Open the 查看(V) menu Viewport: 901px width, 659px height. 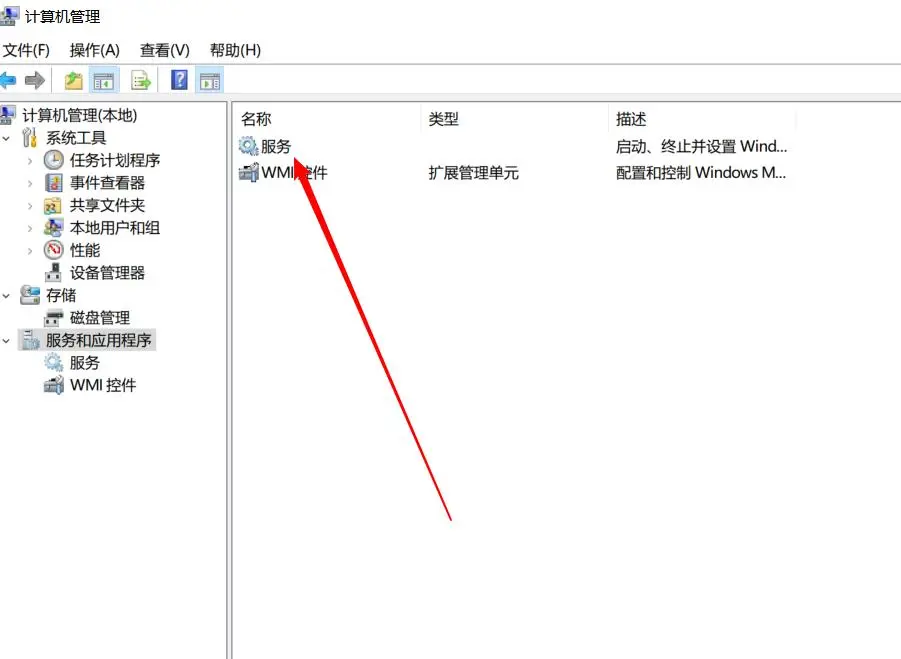coord(164,51)
